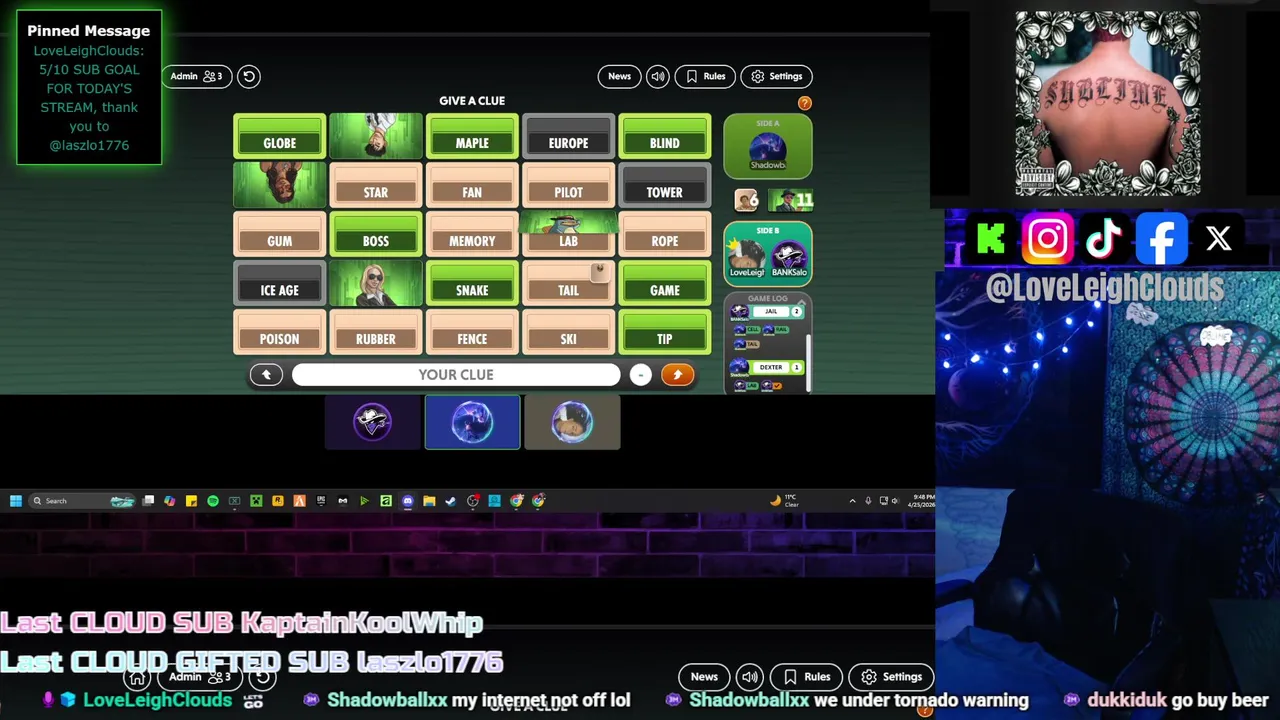Select the FAN word card
Image resolution: width=1280 pixels, height=720 pixels.
tap(472, 186)
